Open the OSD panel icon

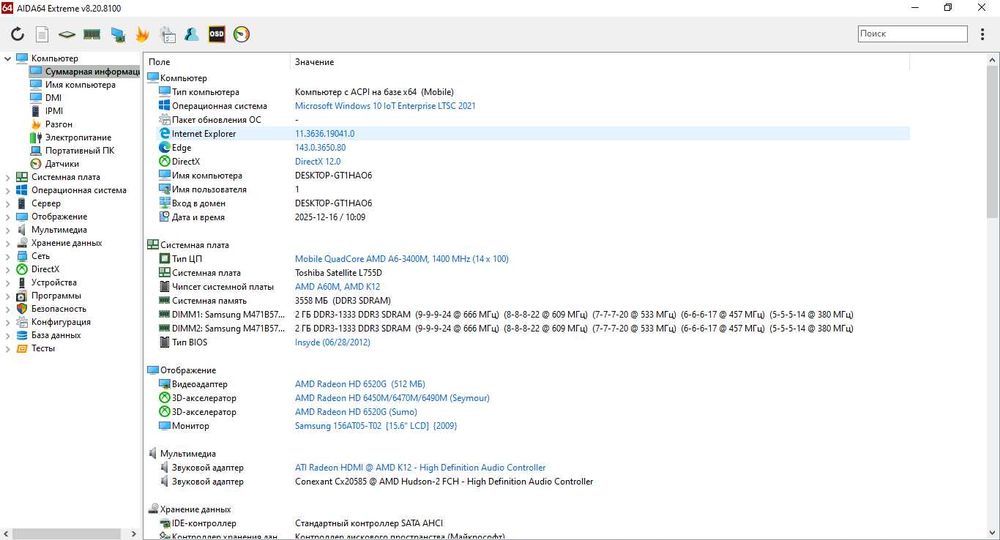click(217, 34)
